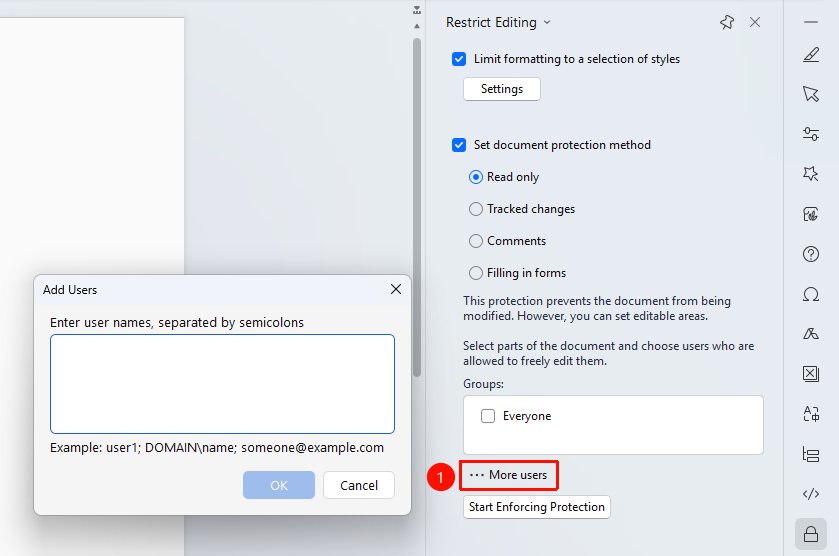Image resolution: width=839 pixels, height=556 pixels.
Task: Open the Restrict Editing pane title dropdown
Action: [547, 22]
